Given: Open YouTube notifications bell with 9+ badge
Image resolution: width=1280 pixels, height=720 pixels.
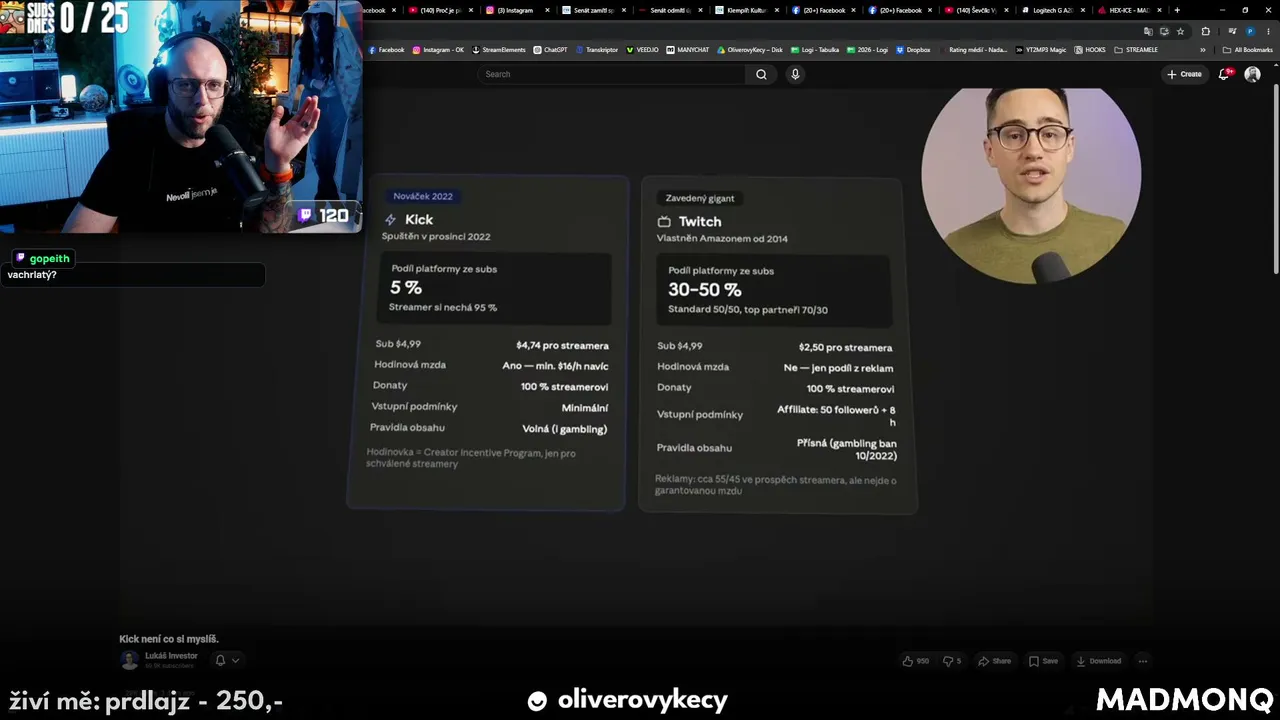Looking at the screenshot, I should [x=1224, y=74].
